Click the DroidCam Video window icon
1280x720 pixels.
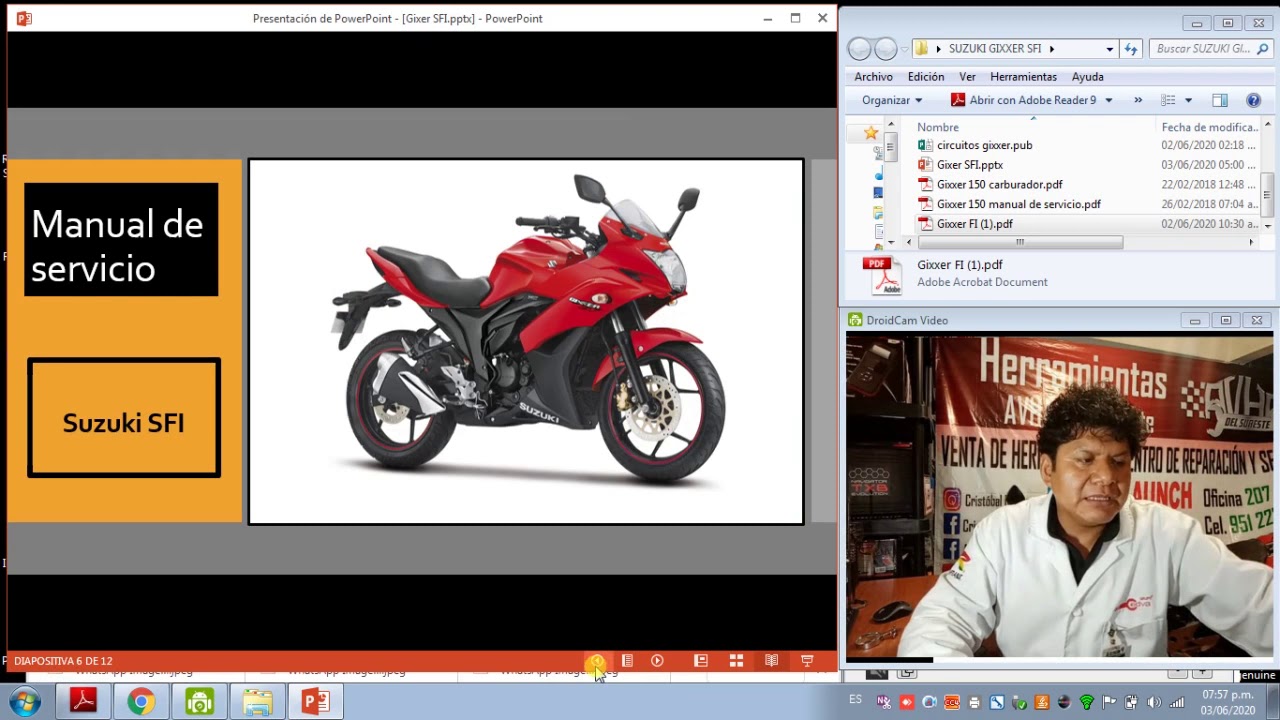click(855, 321)
